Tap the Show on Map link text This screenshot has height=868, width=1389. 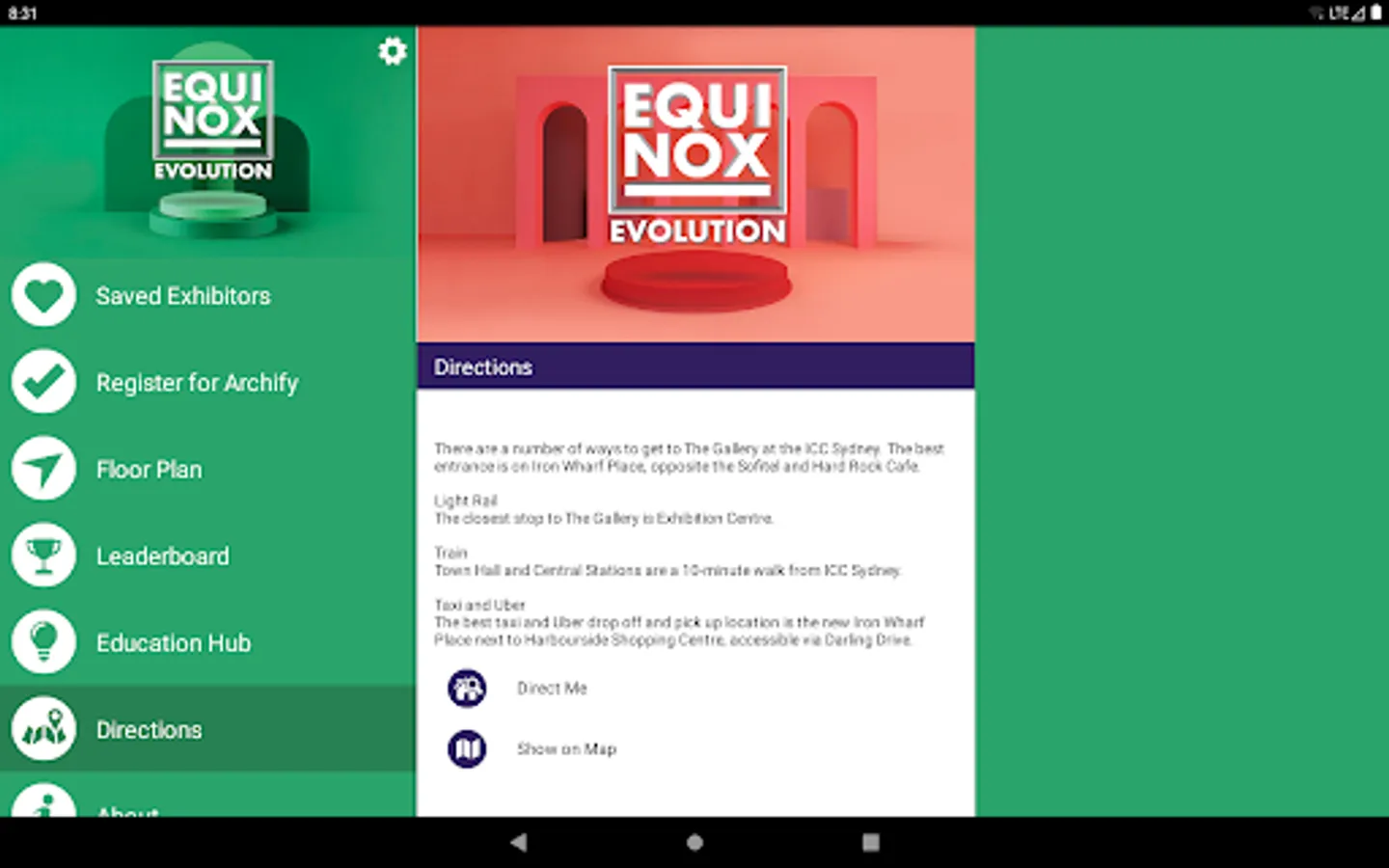tap(566, 749)
